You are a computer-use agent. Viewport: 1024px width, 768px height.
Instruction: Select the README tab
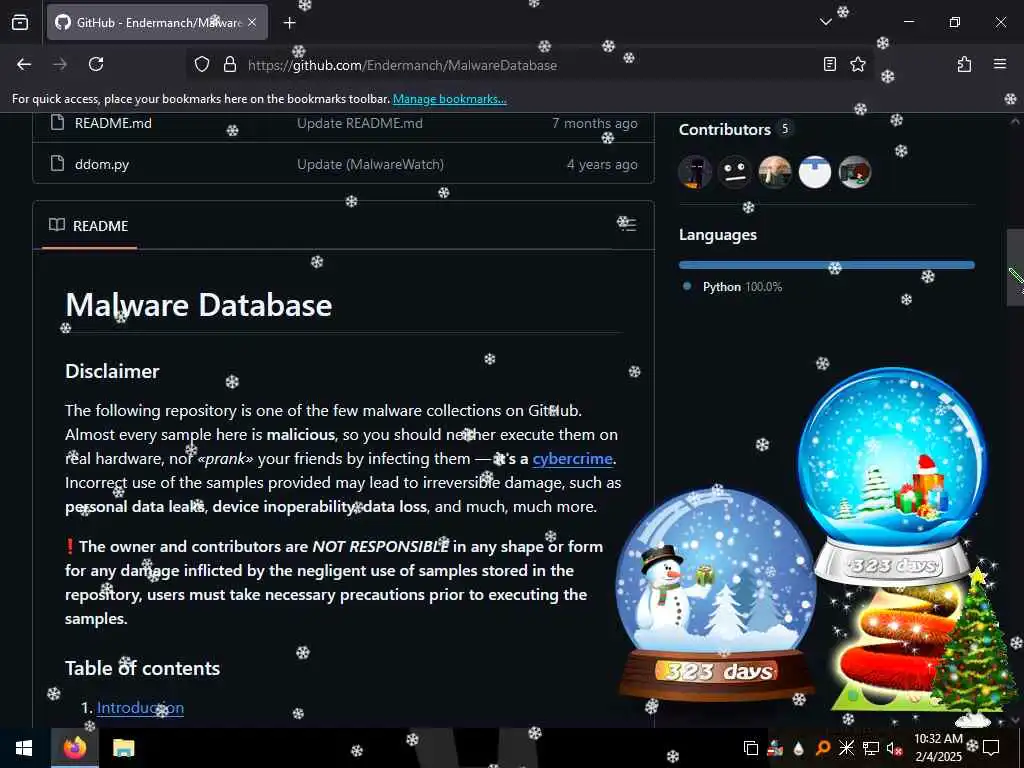89,226
